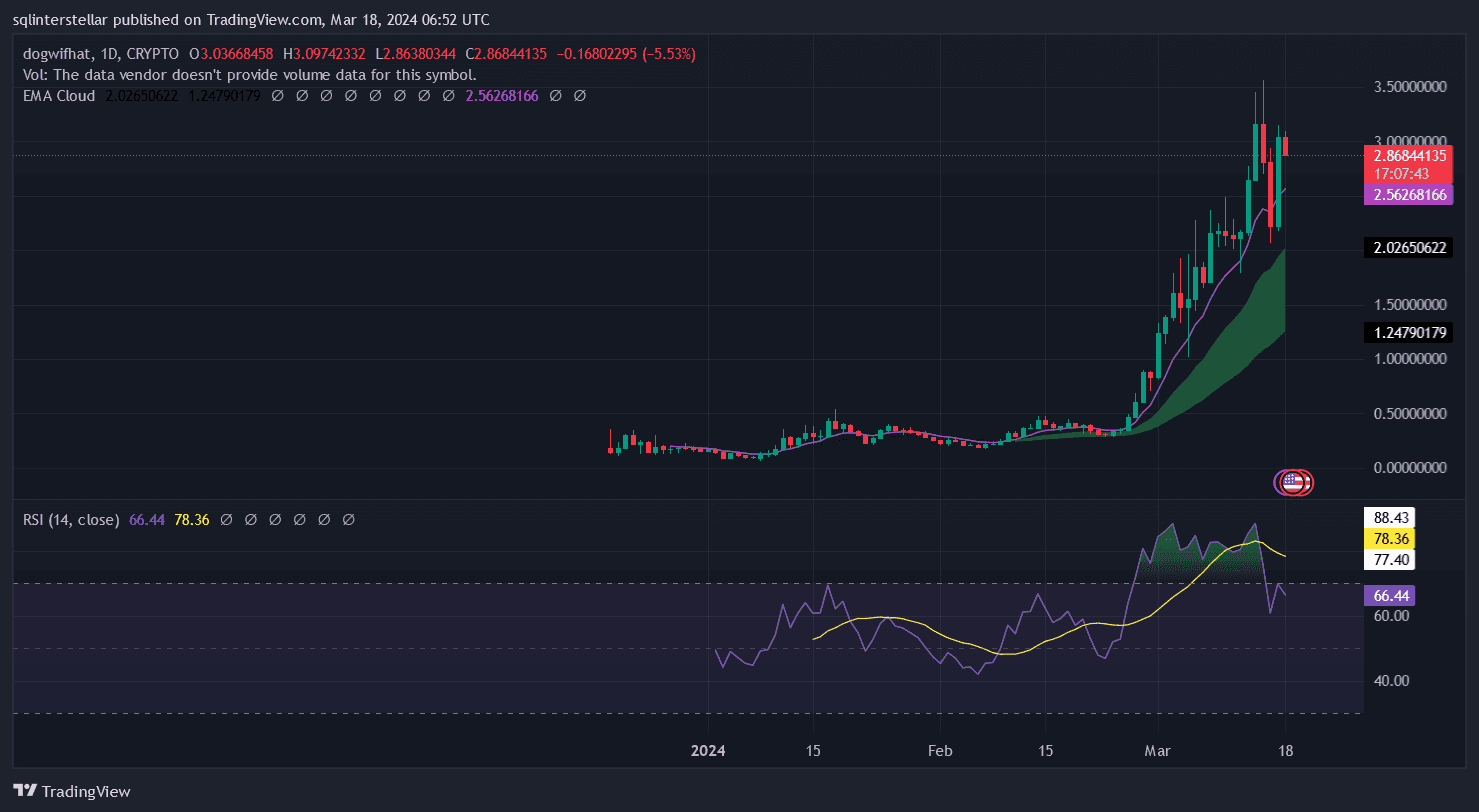Click the purple 2.56268166 EMA price label

1409,194
